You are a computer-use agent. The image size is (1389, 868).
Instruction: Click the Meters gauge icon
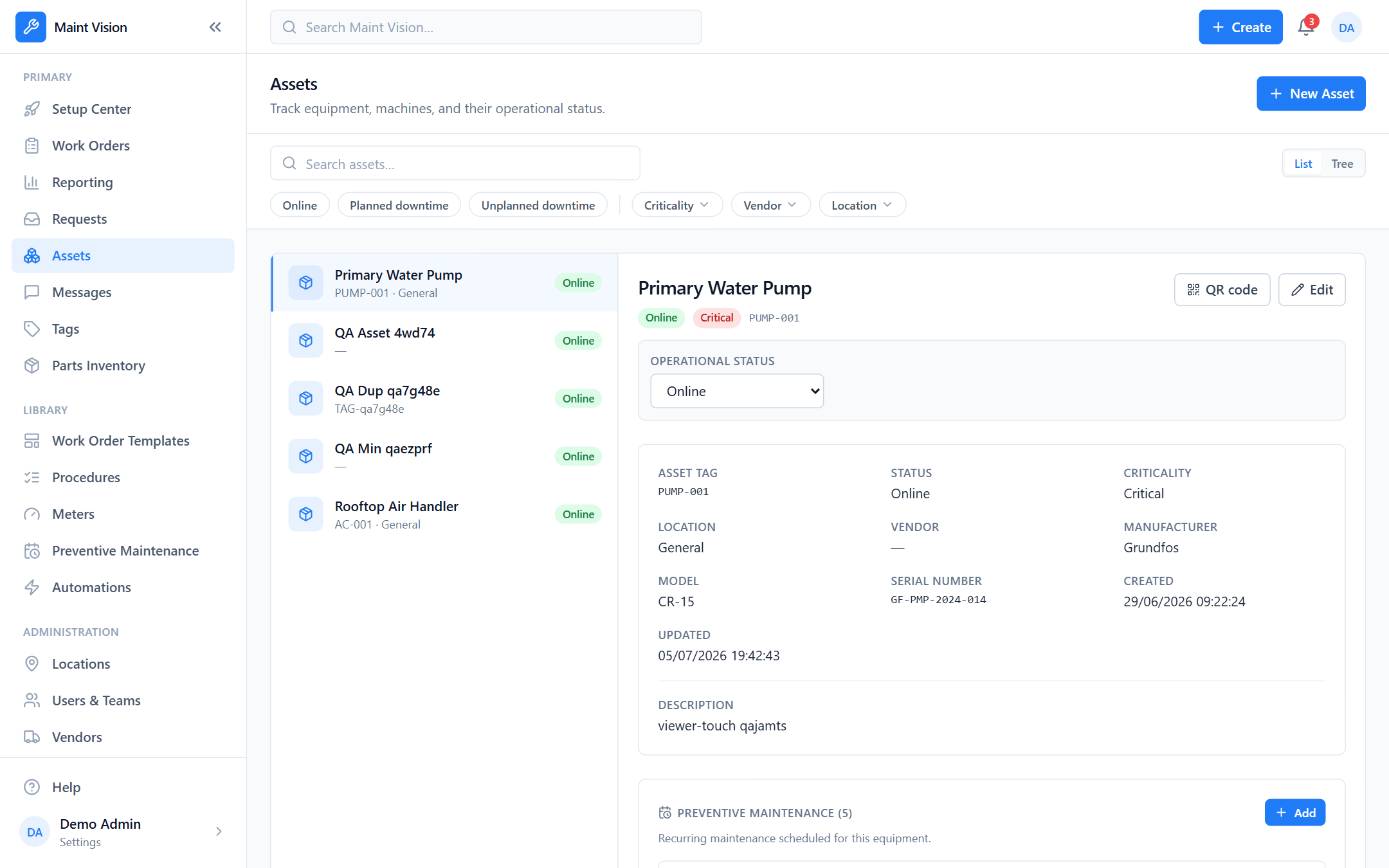(32, 514)
